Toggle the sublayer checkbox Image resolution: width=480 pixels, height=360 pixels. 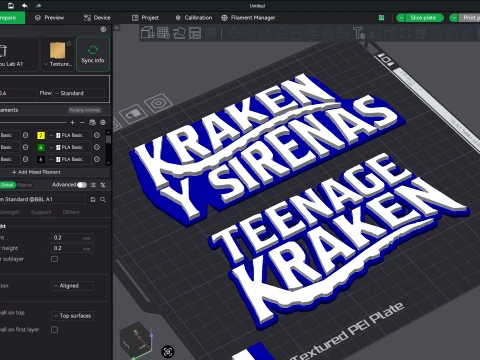[54, 259]
